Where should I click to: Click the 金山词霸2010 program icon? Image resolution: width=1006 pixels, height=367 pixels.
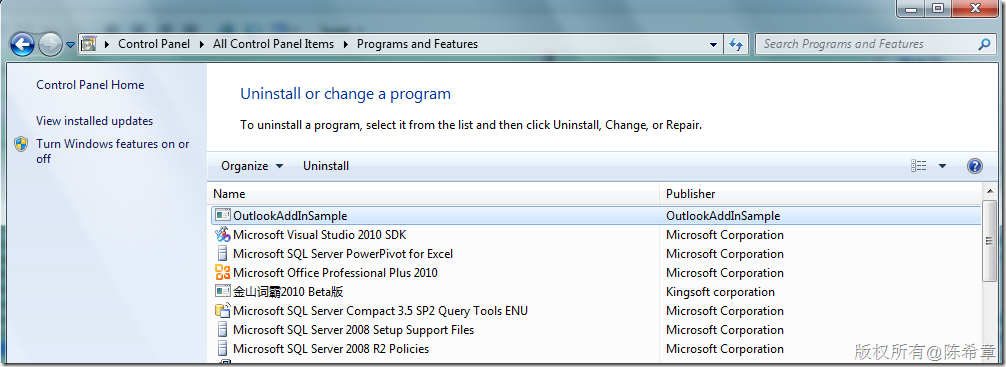(x=222, y=291)
